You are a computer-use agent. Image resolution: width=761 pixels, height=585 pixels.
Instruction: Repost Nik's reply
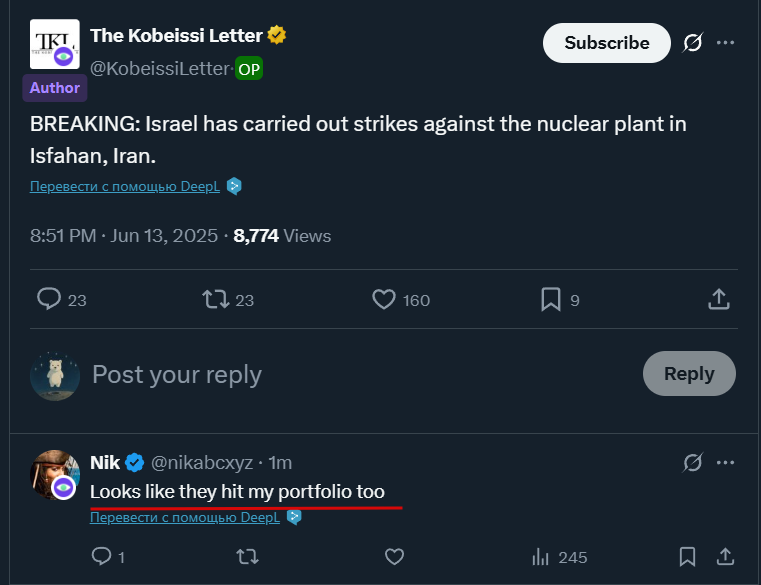click(248, 556)
